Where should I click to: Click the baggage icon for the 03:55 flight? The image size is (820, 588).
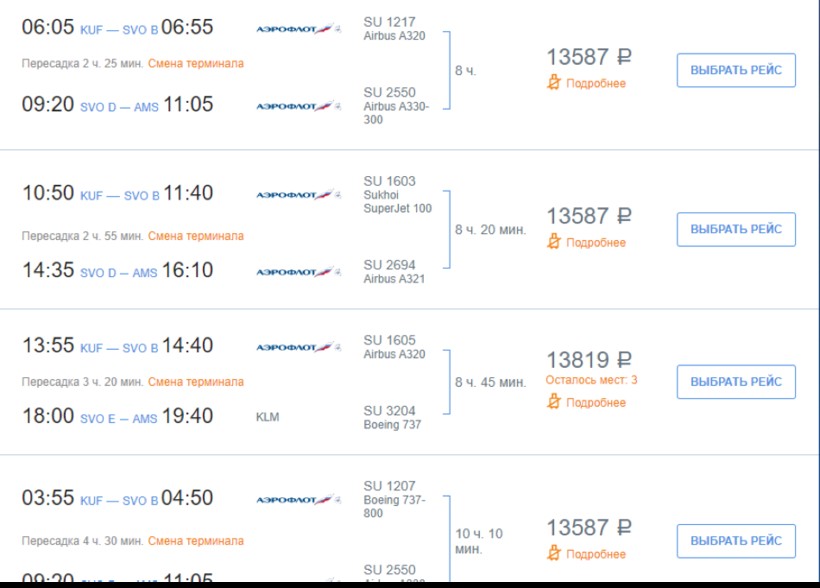[554, 554]
